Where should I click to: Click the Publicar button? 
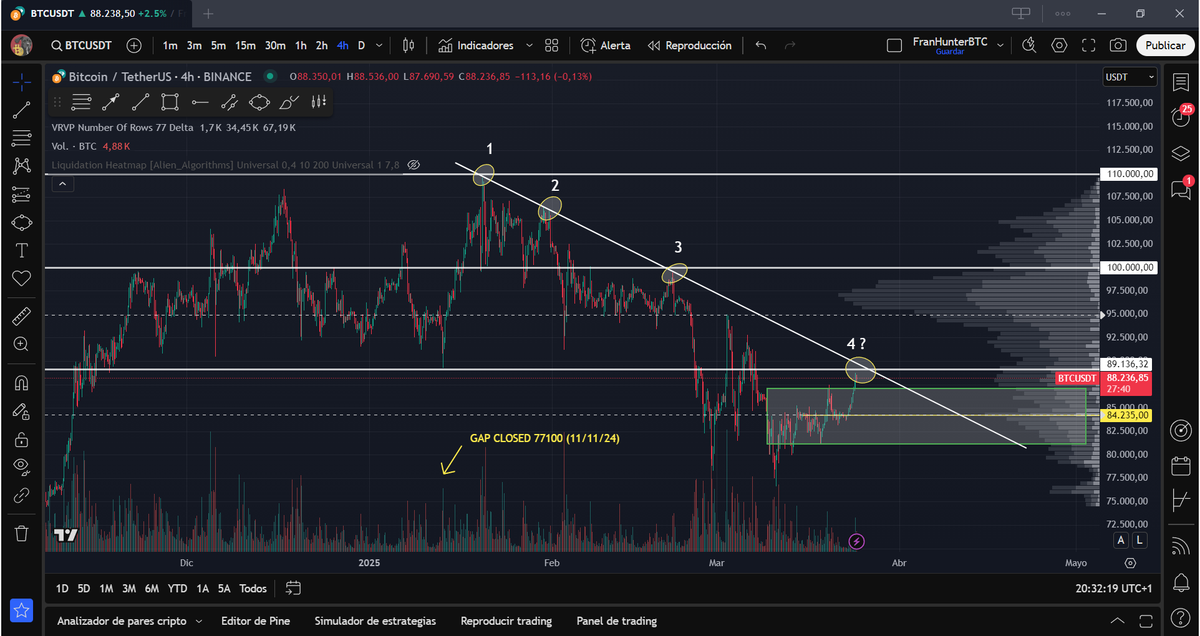(1165, 45)
